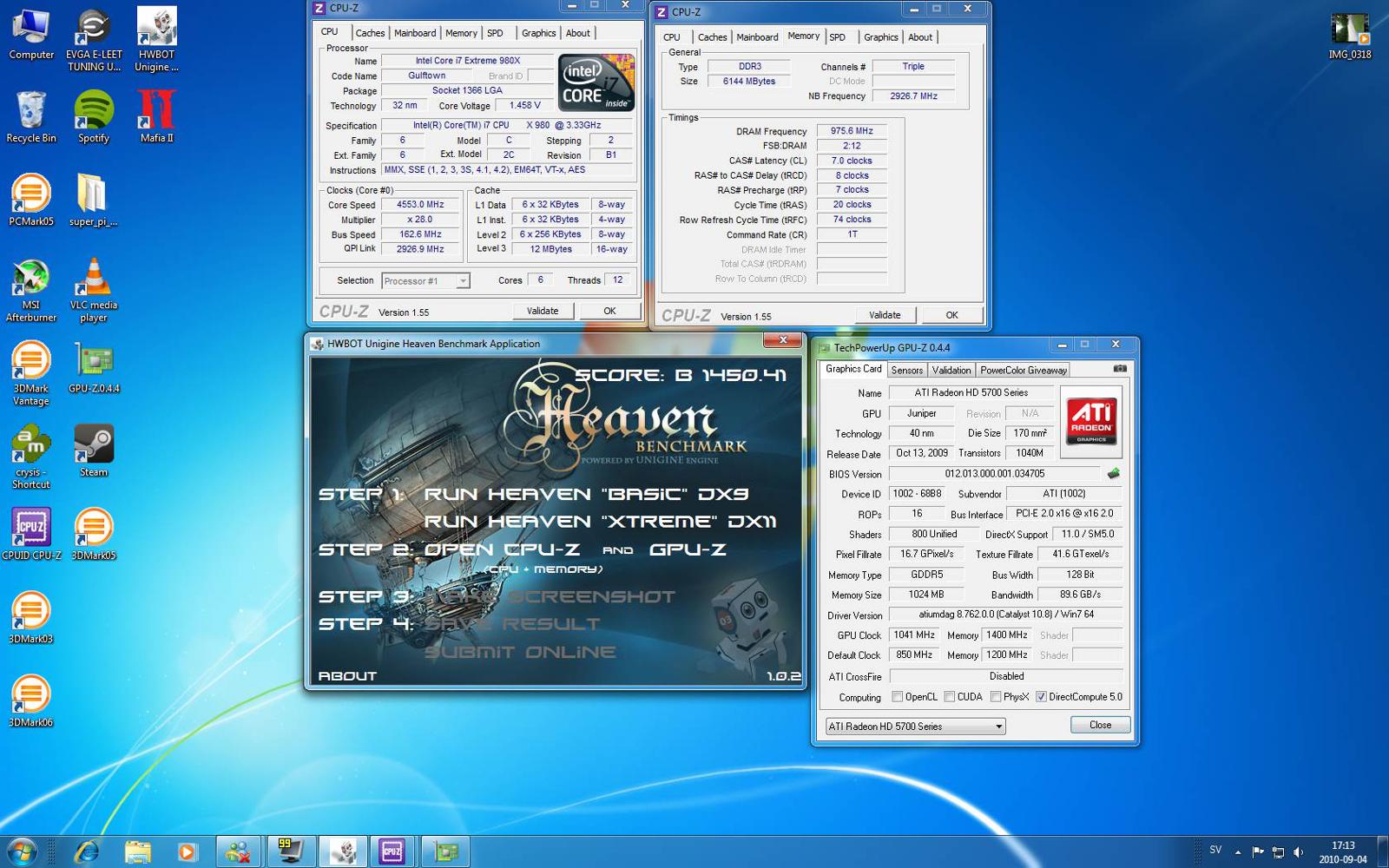The height and width of the screenshot is (868, 1389).
Task: Open the HWBOT Unigine desktop shortcut
Action: (x=157, y=40)
